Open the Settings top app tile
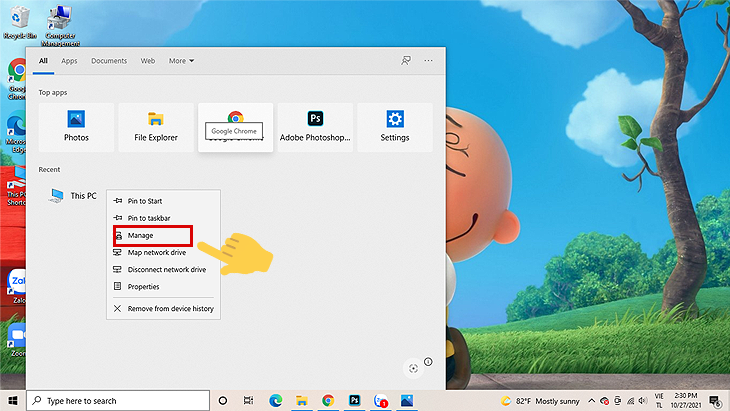Viewport: 730px width, 411px height. [395, 127]
